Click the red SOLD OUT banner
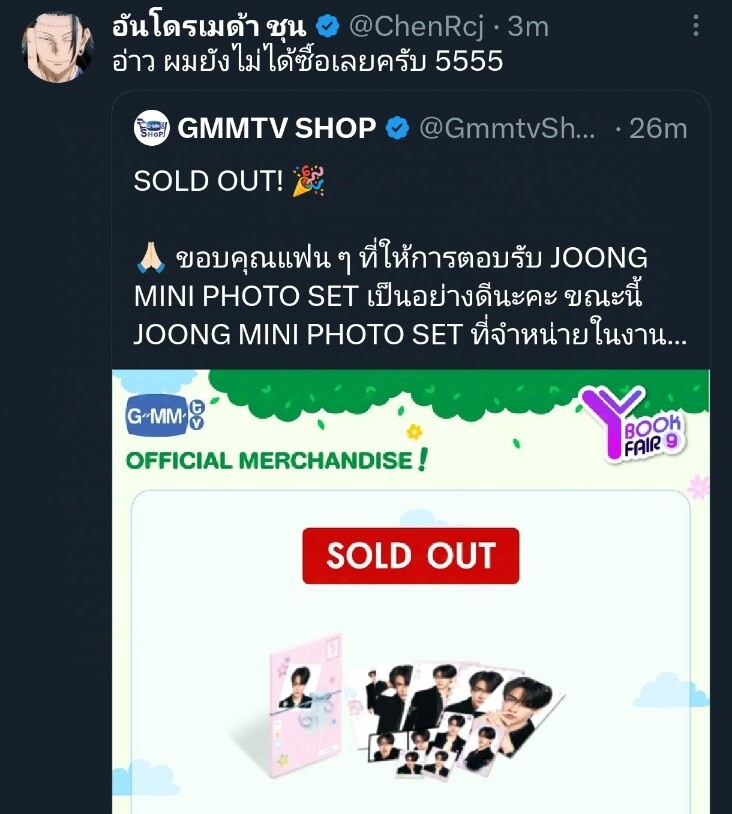This screenshot has height=814, width=732. pyautogui.click(x=411, y=556)
